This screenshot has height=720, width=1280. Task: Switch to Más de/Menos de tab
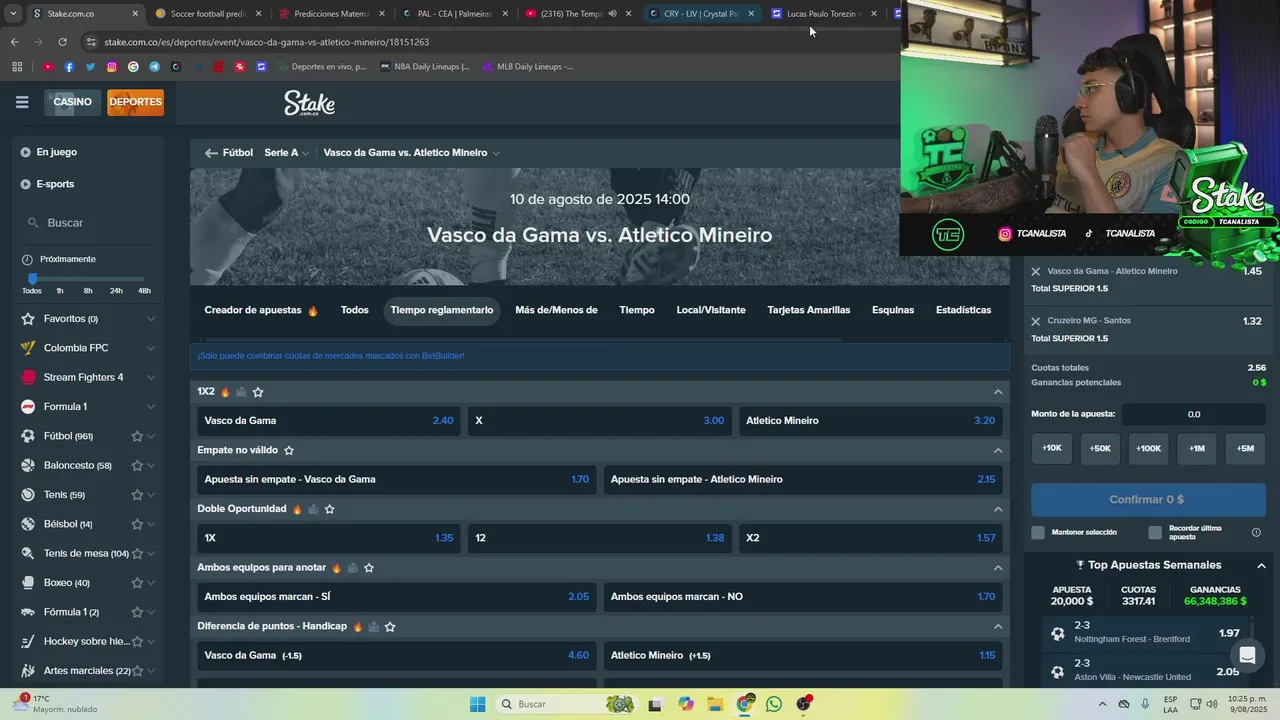556,310
